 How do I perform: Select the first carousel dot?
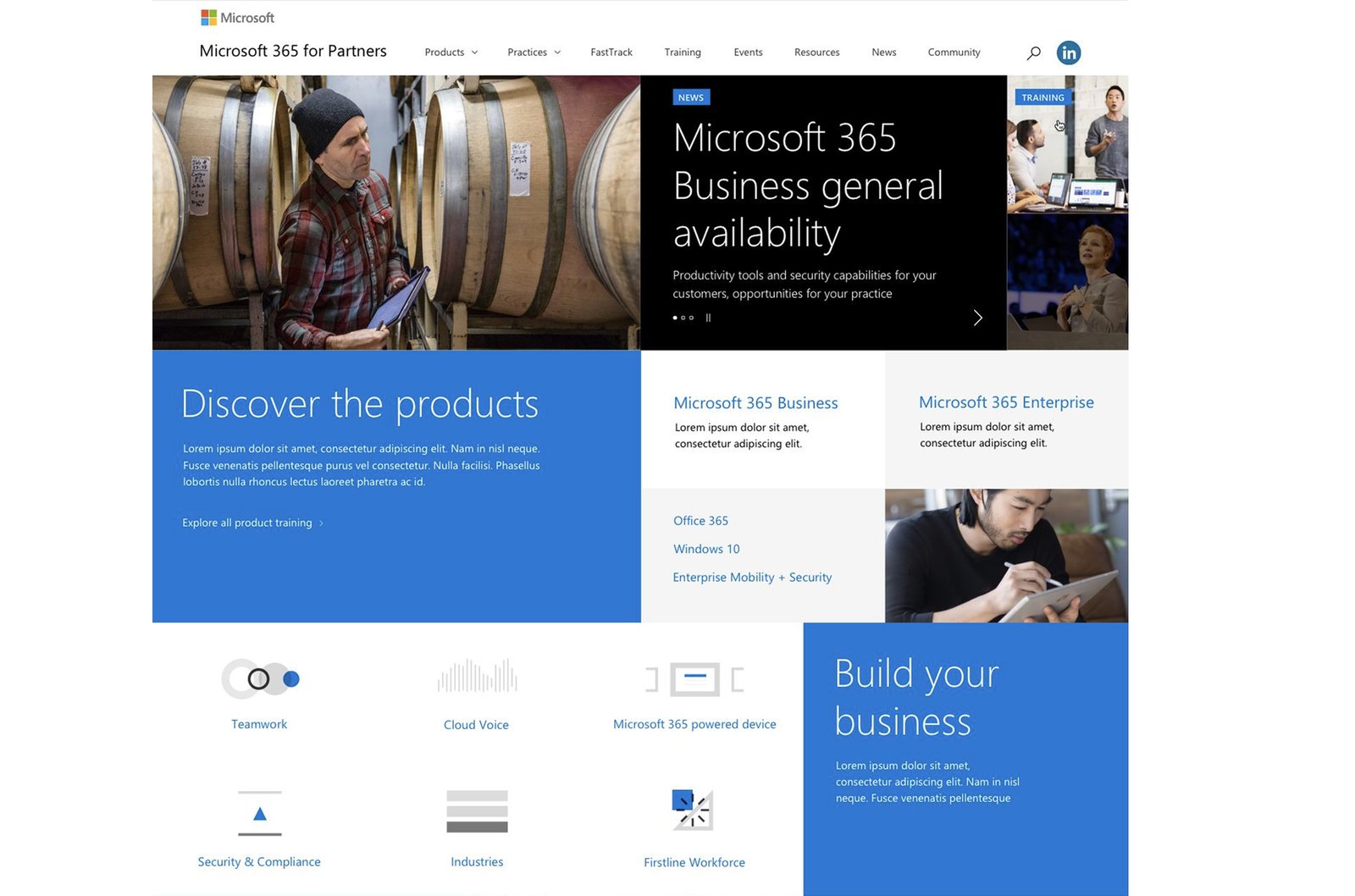[675, 318]
